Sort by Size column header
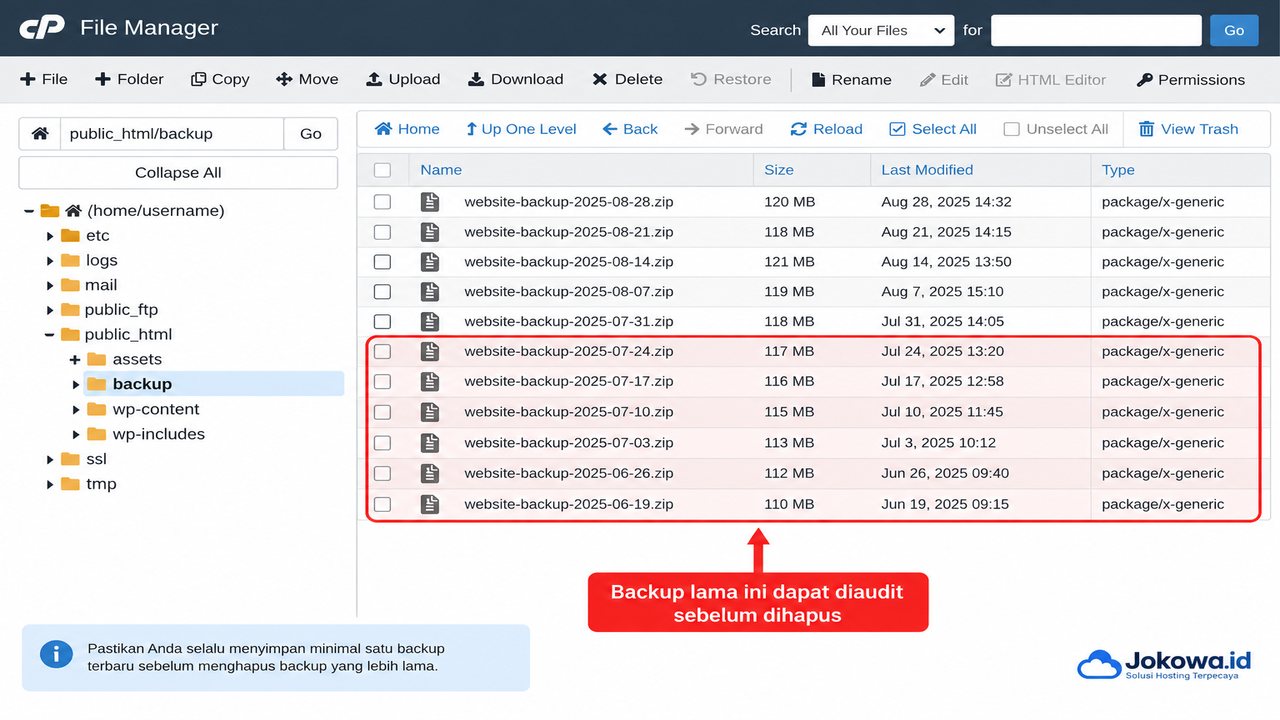The width and height of the screenshot is (1280, 720). (779, 170)
